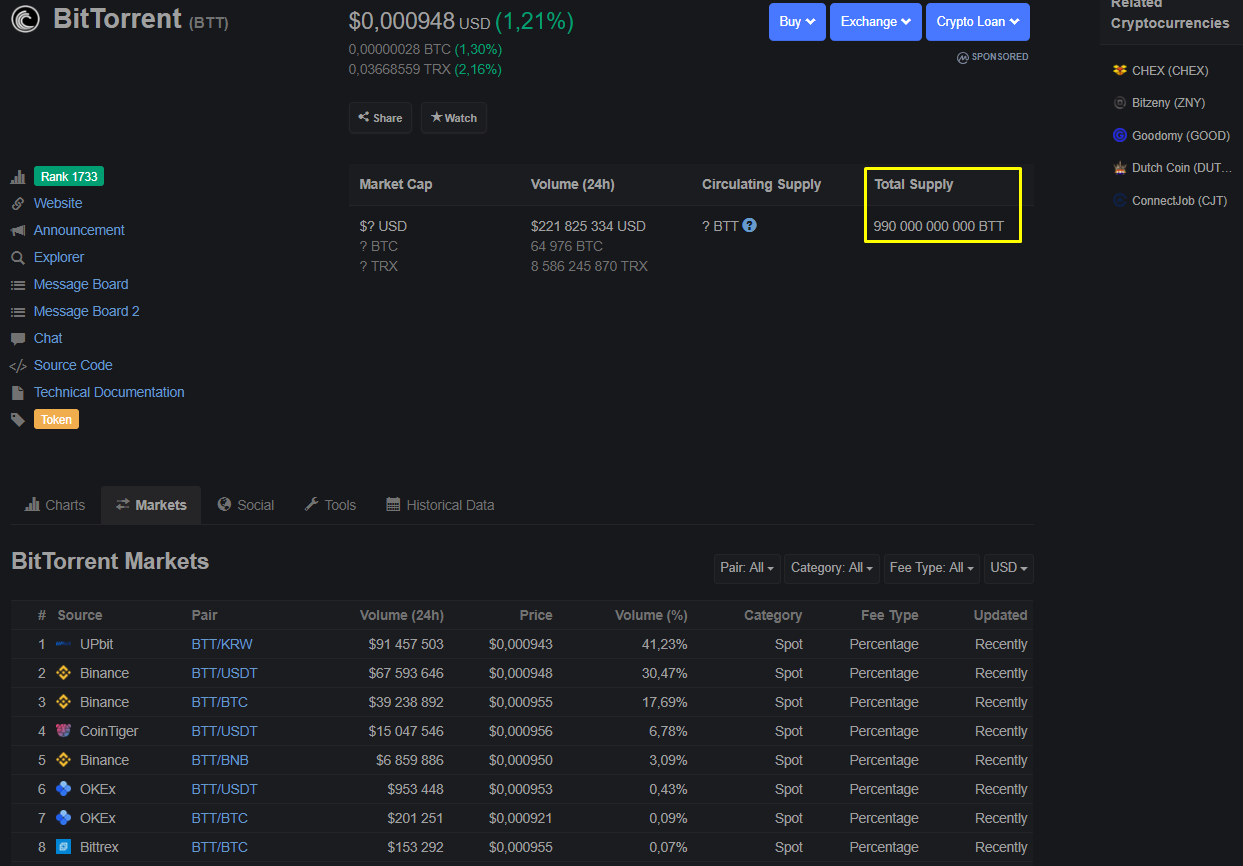Click the CHEX coin icon
Viewport: 1243px width, 866px height.
tap(1120, 71)
